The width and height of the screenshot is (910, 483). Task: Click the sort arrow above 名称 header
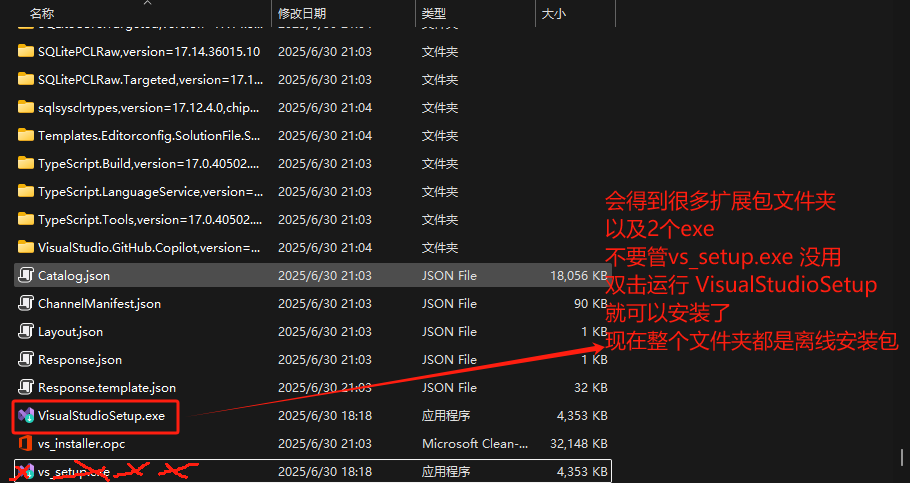[147, 3]
